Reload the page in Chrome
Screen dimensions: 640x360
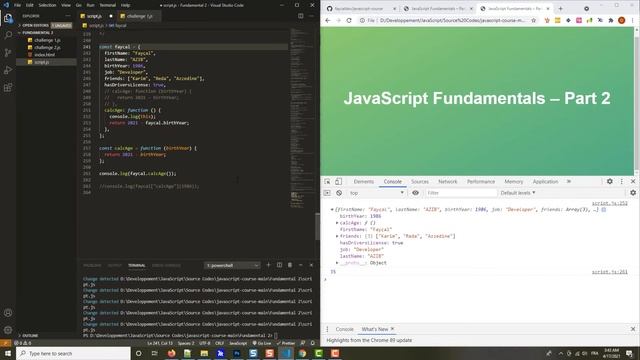pyautogui.click(x=349, y=20)
